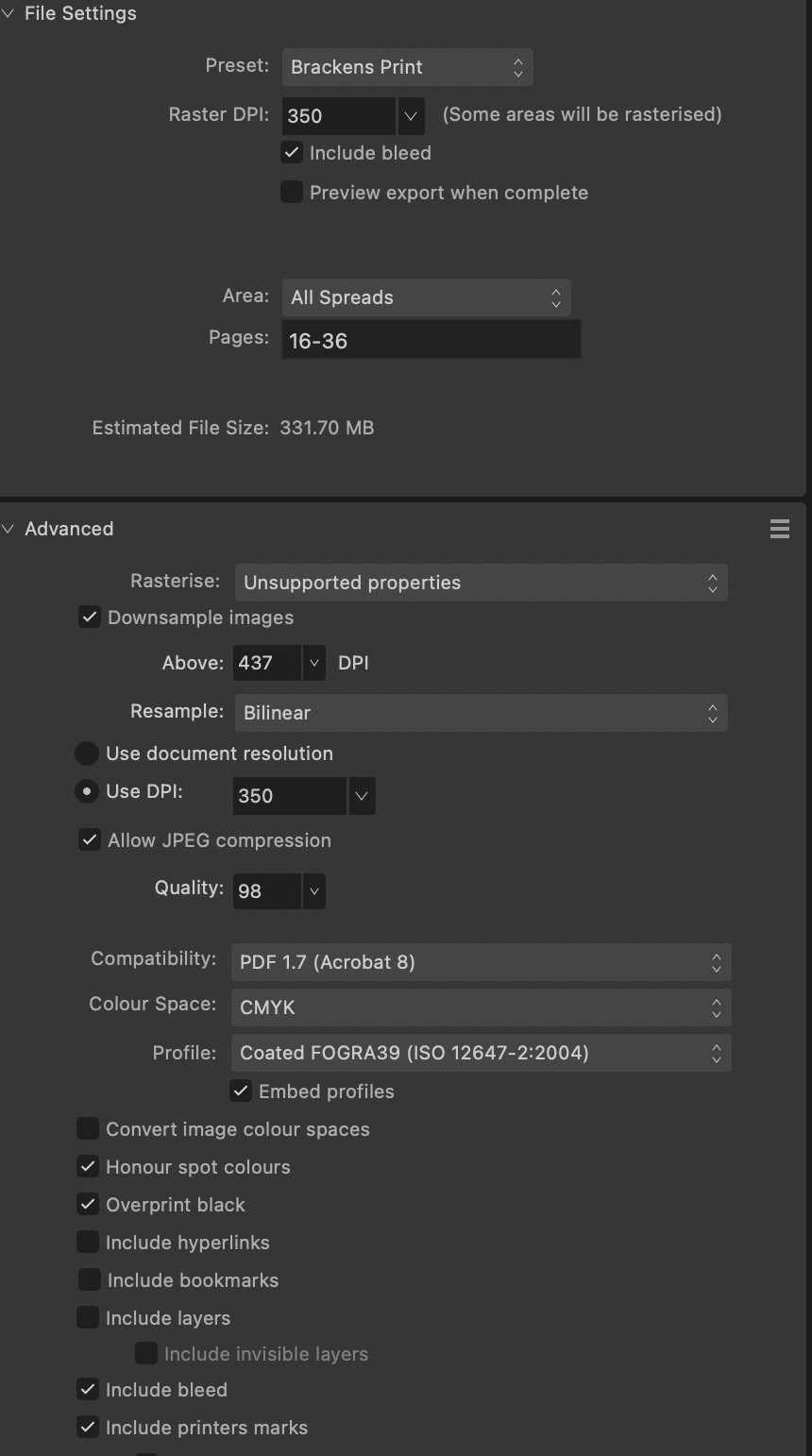Open the Use DPI value dropdown arrow
812x1456 pixels.
point(362,796)
